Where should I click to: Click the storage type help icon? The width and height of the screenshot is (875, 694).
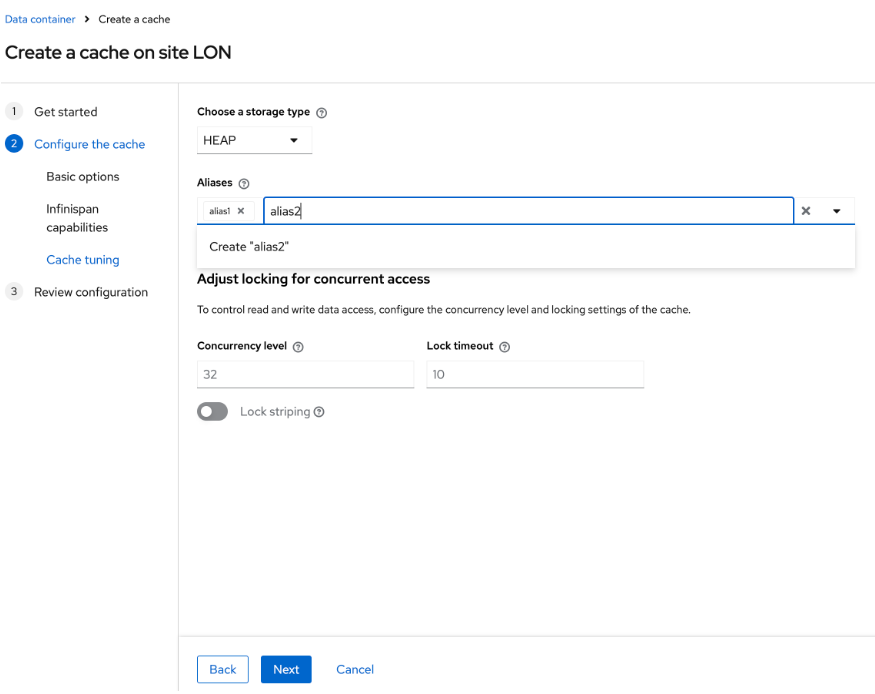pos(321,113)
